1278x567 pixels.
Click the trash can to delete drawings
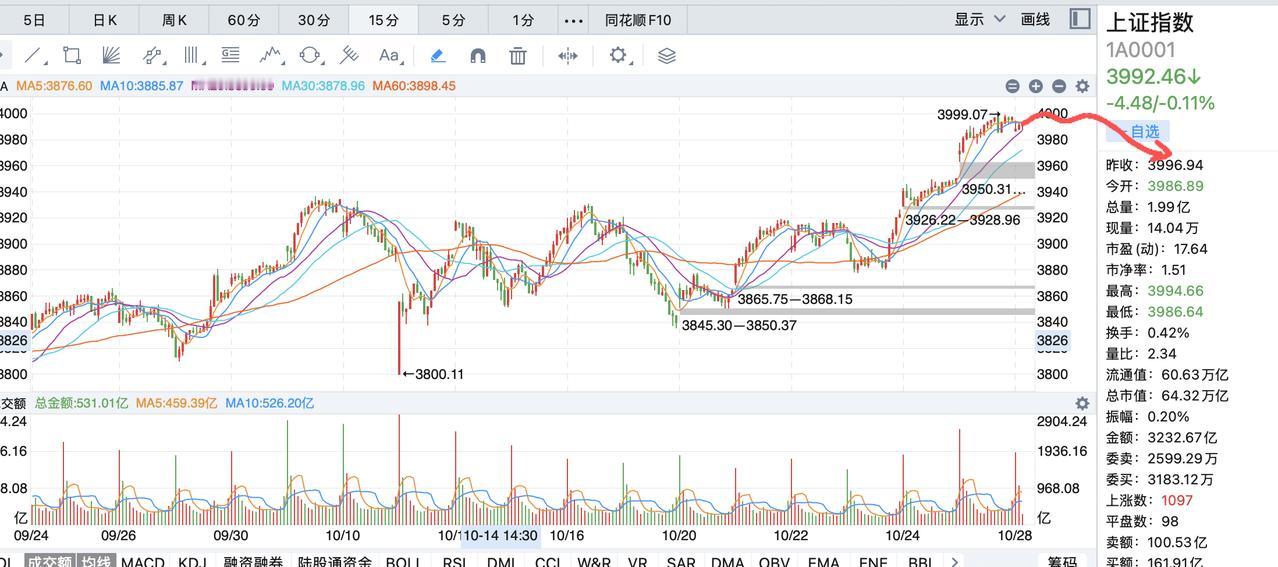(x=518, y=55)
